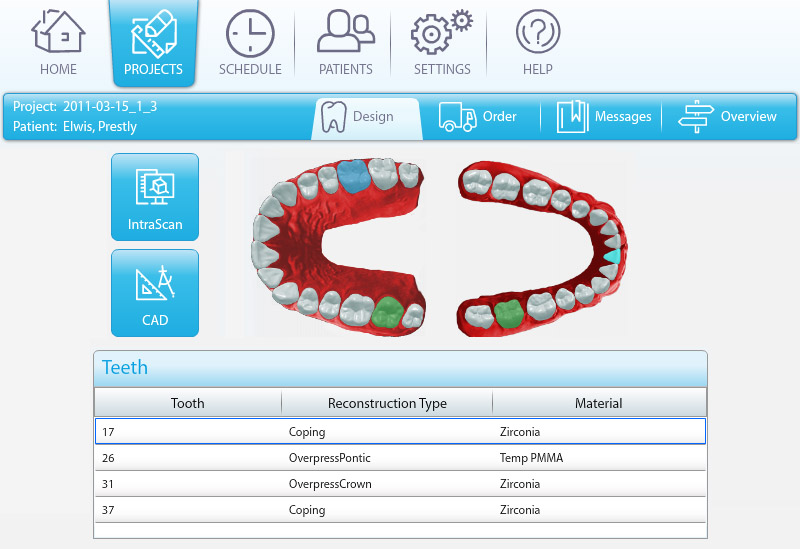Viewport: 800px width, 549px height.
Task: Select tooth 17 row
Action: click(x=401, y=432)
